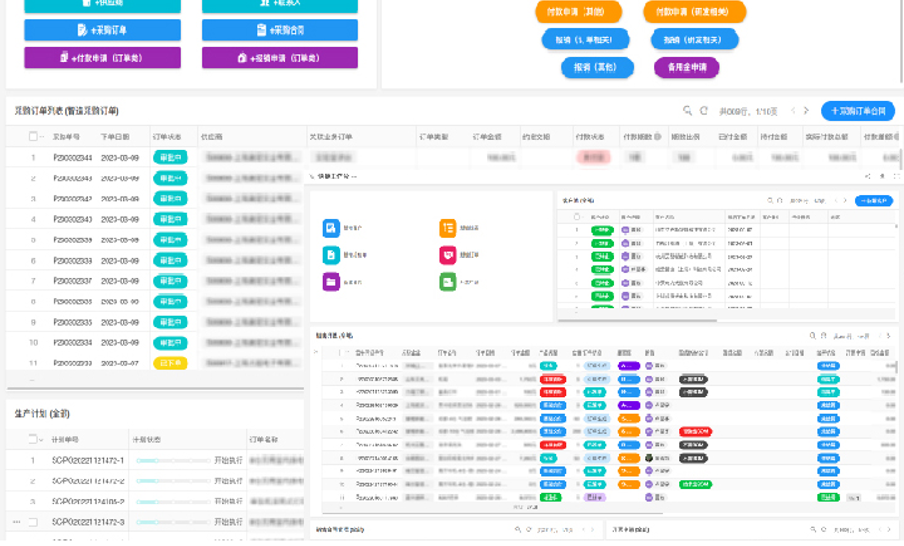Click the +采购订单合同 button at top right
Image resolution: width=904 pixels, height=546 pixels.
pos(857,111)
